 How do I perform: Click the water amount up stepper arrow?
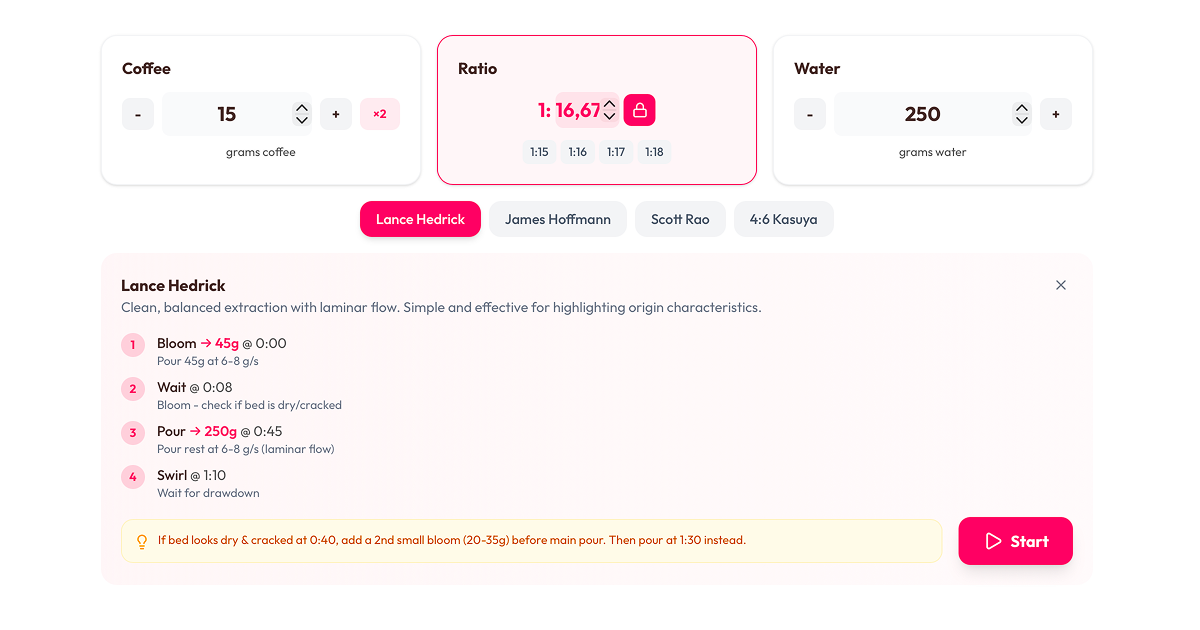(x=1021, y=108)
